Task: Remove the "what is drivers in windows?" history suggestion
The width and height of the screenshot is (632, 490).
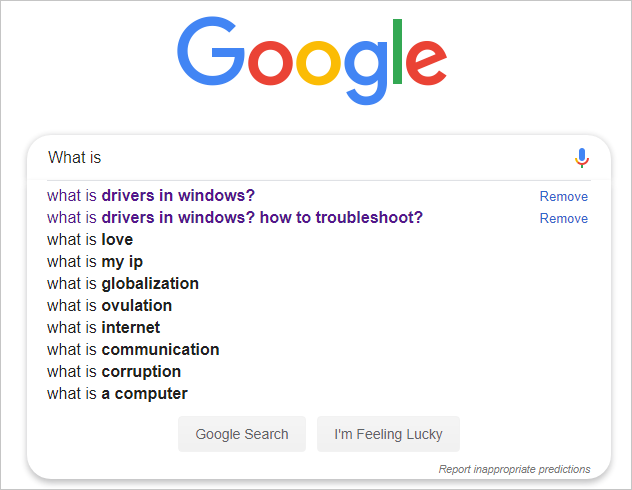Action: tap(563, 197)
